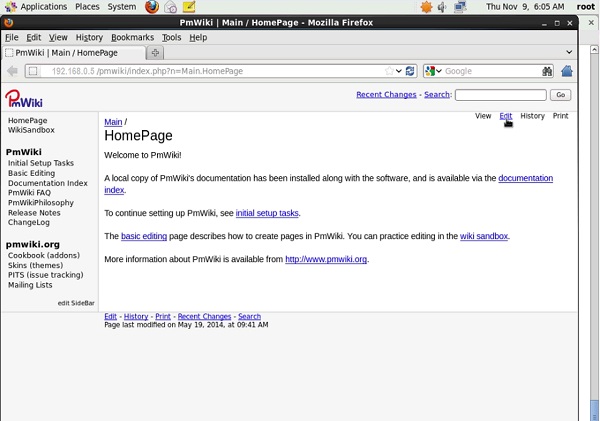The image size is (600, 421).
Task: Click the clock showing Thu Nov 9
Action: pos(525,7)
